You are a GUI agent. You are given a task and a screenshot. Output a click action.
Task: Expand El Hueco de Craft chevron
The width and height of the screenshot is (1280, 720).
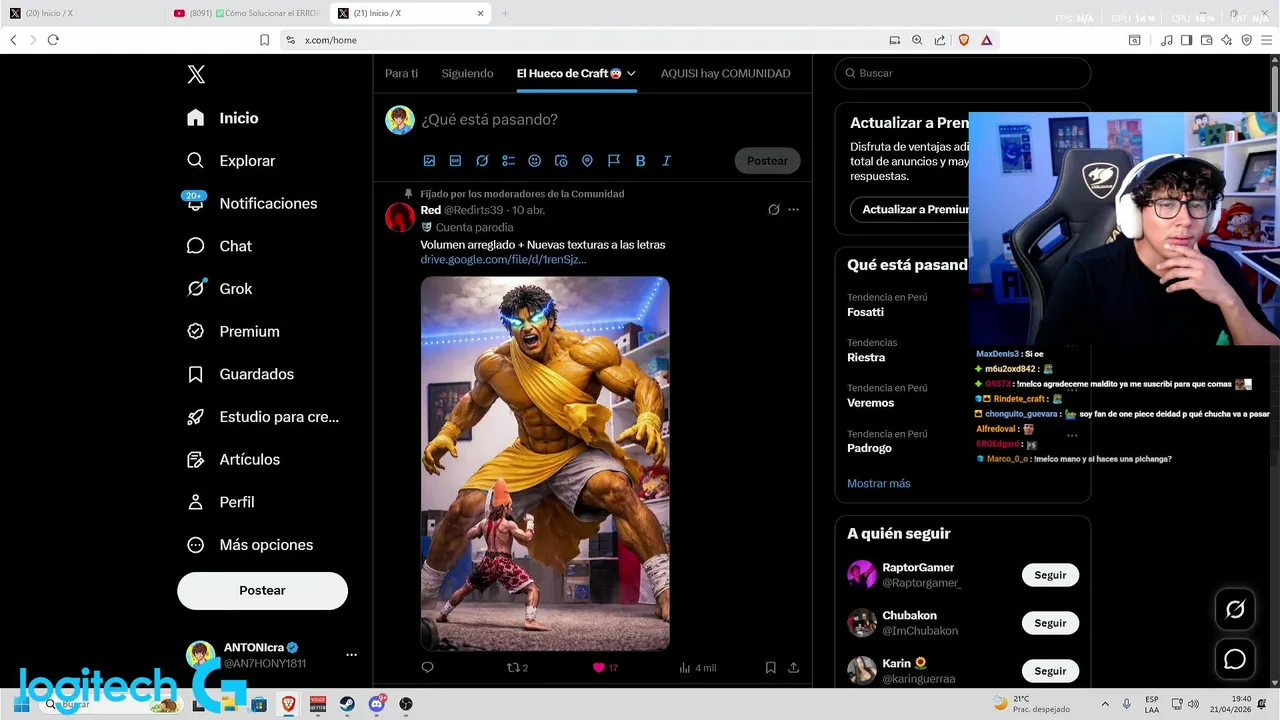[631, 74]
